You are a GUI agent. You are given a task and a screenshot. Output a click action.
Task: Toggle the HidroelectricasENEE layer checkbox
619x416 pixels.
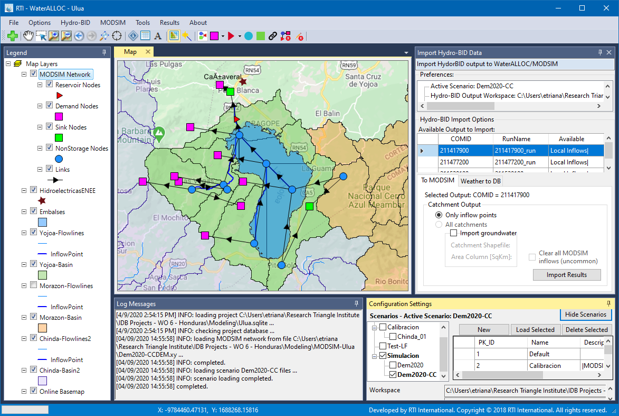(34, 190)
